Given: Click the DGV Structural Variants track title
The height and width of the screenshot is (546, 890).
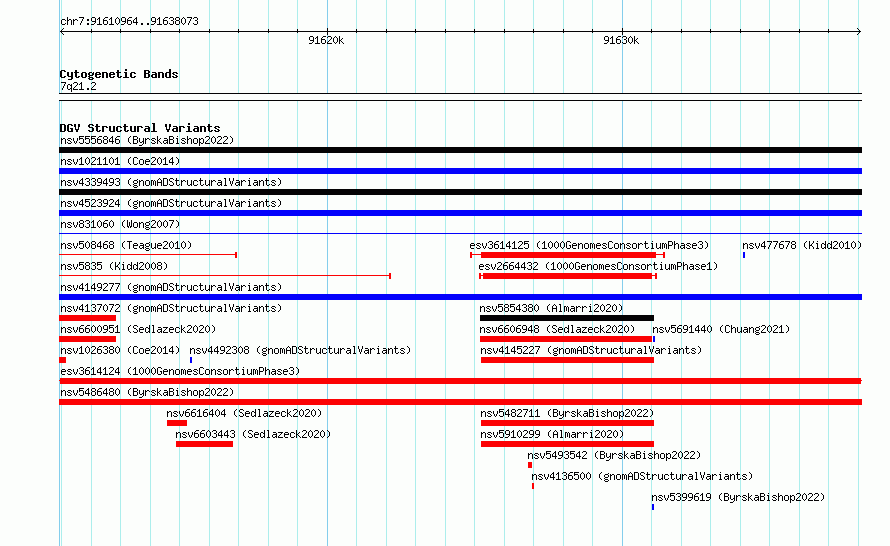Looking at the screenshot, I should click(140, 128).
